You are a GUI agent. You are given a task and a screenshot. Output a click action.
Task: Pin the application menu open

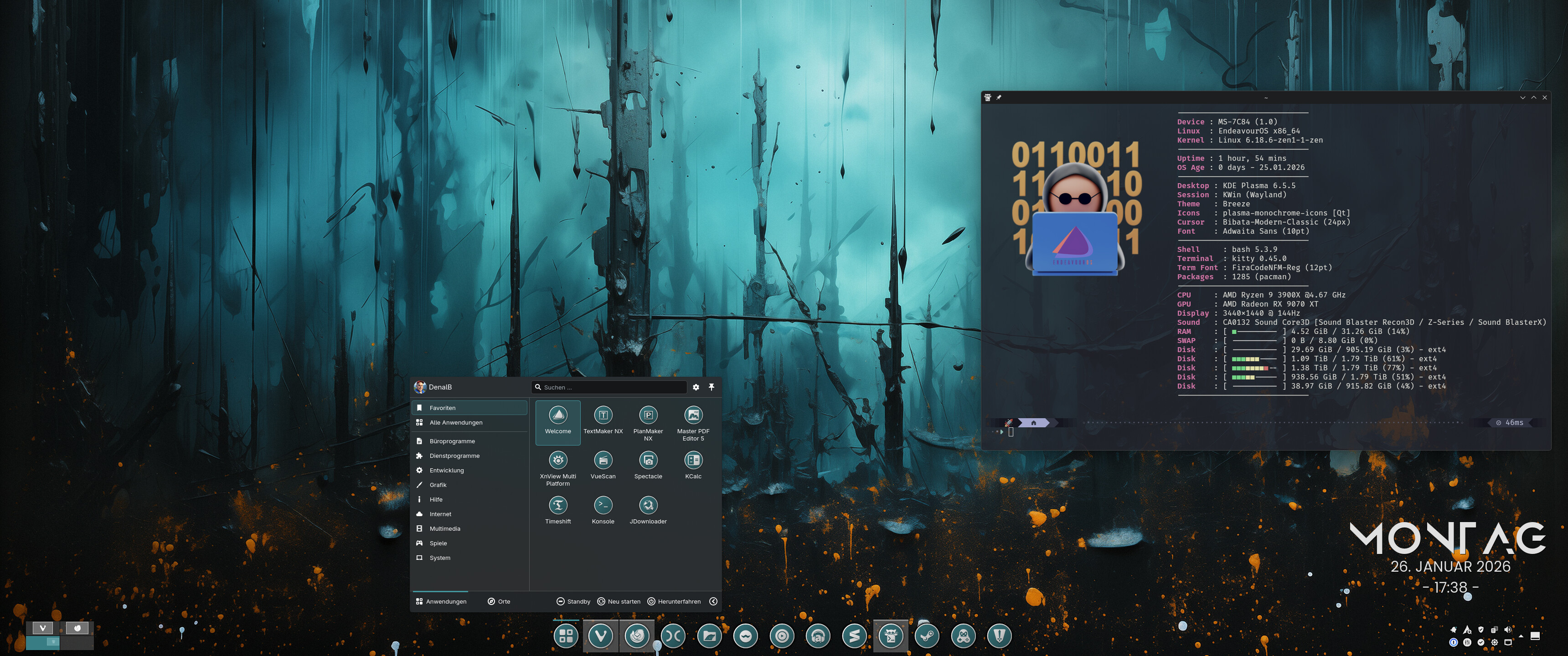point(711,387)
